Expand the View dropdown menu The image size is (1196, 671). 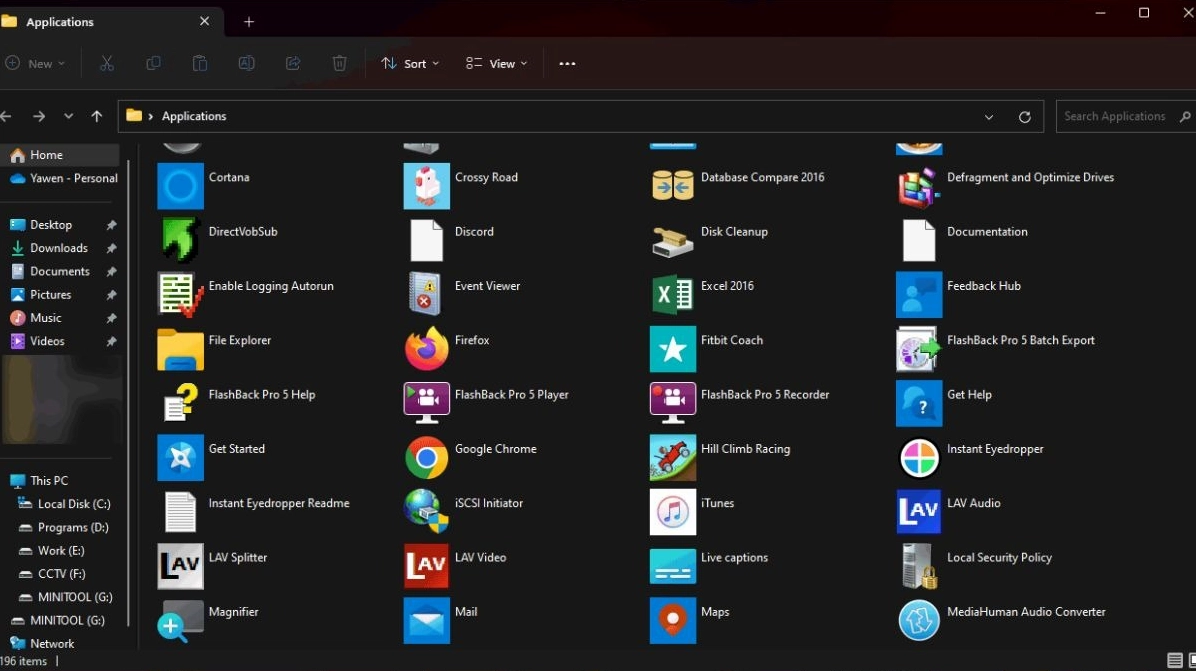[x=497, y=64]
